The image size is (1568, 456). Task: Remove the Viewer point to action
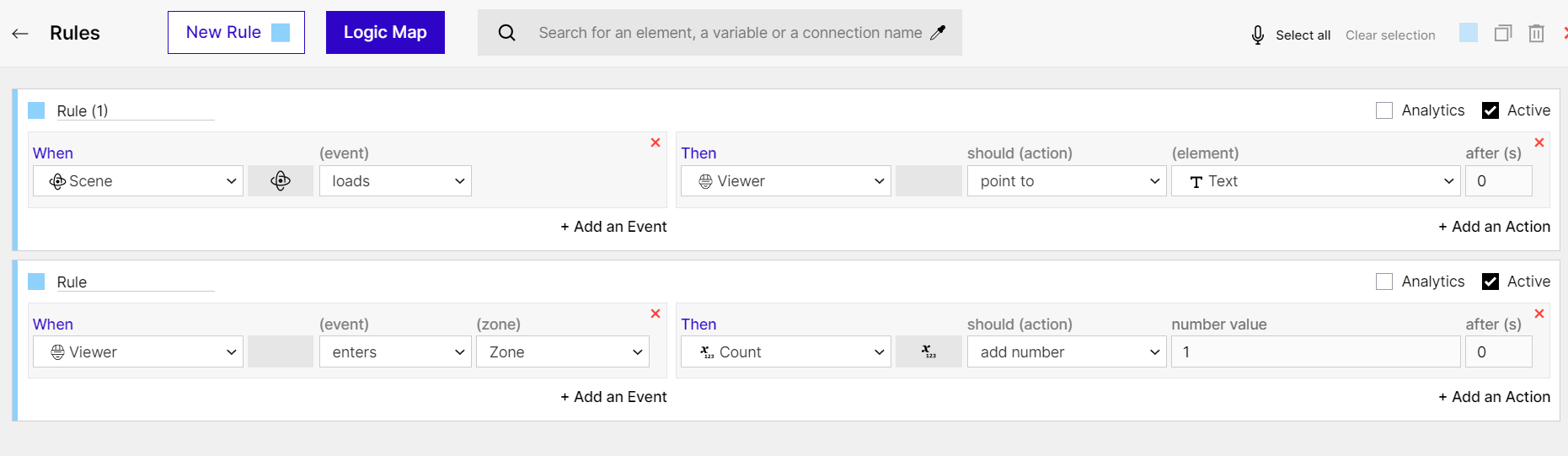[1539, 142]
